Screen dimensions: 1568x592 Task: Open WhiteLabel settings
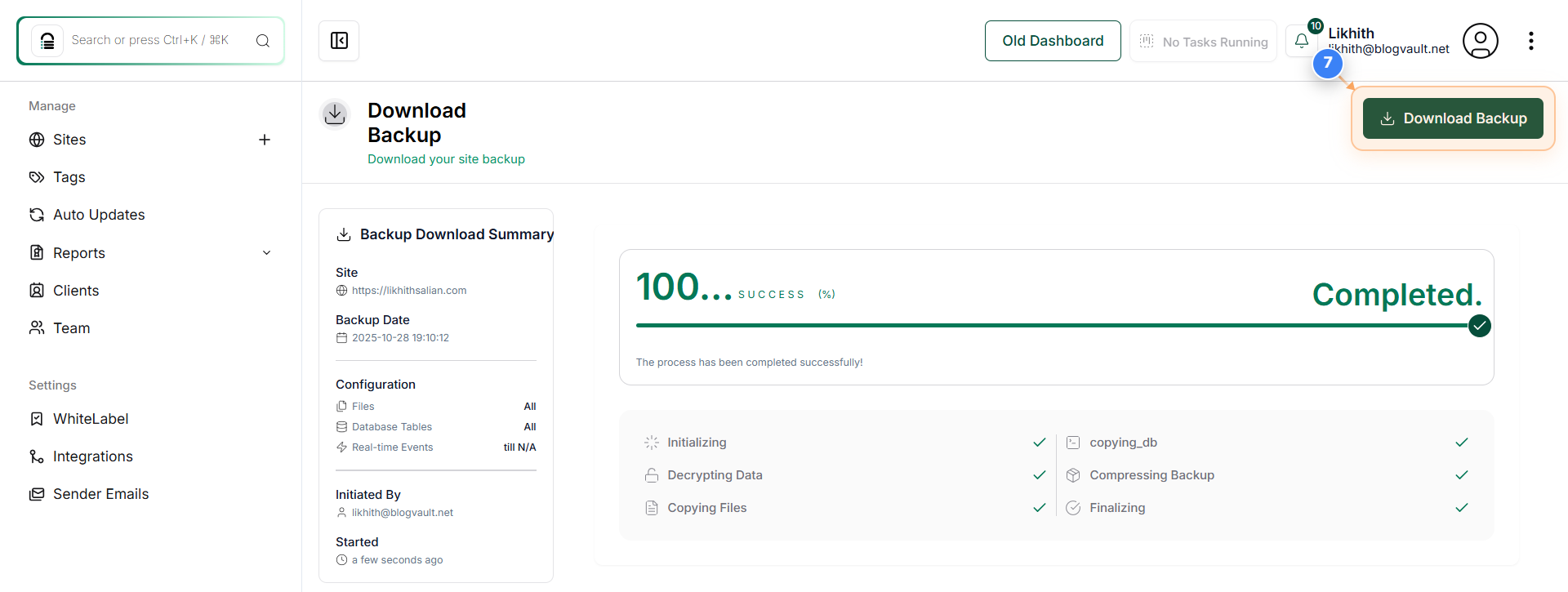click(91, 419)
